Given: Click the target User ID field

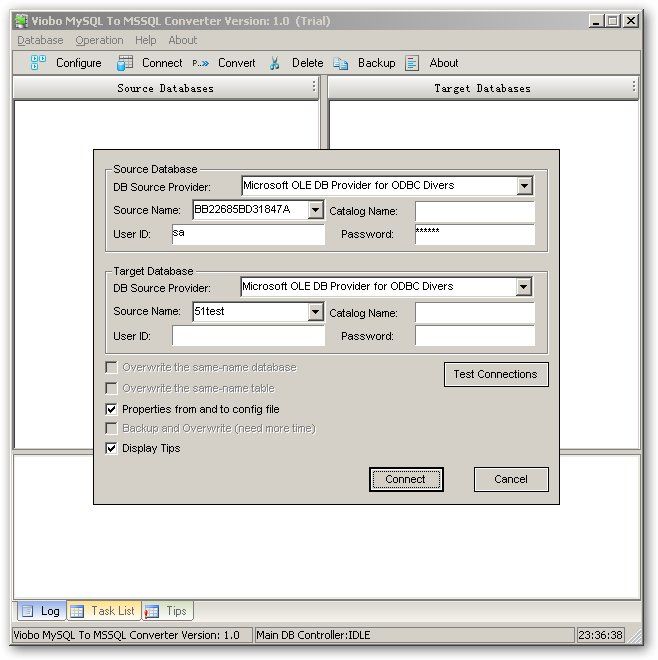Looking at the screenshot, I should click(x=248, y=336).
